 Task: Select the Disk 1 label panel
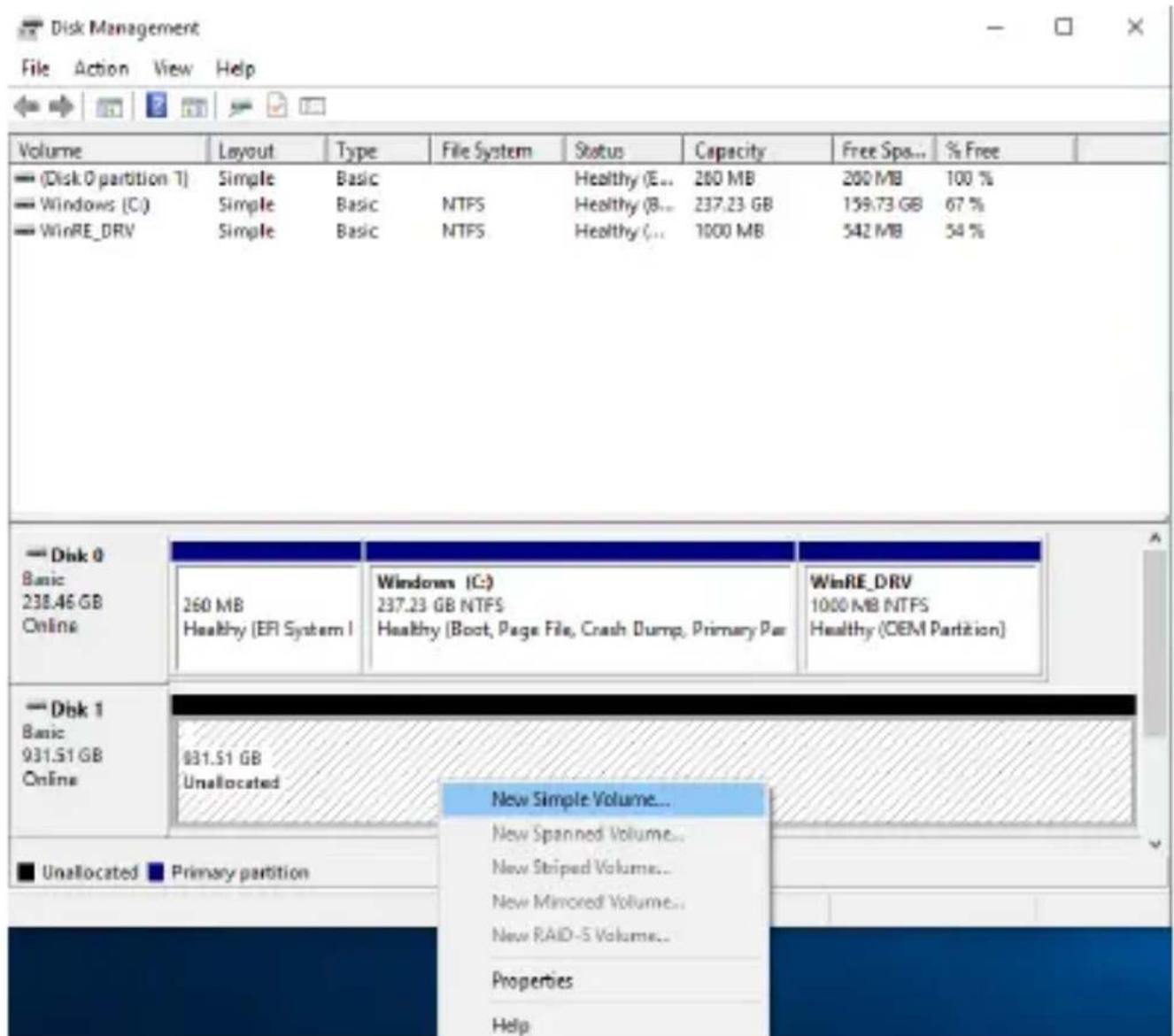pos(88,760)
